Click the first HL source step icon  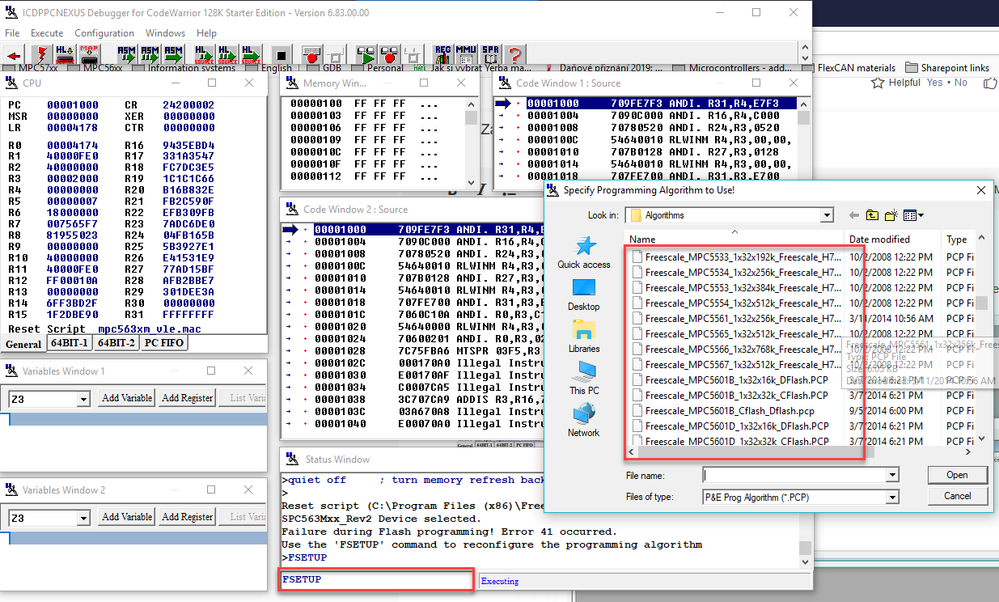coord(203,55)
